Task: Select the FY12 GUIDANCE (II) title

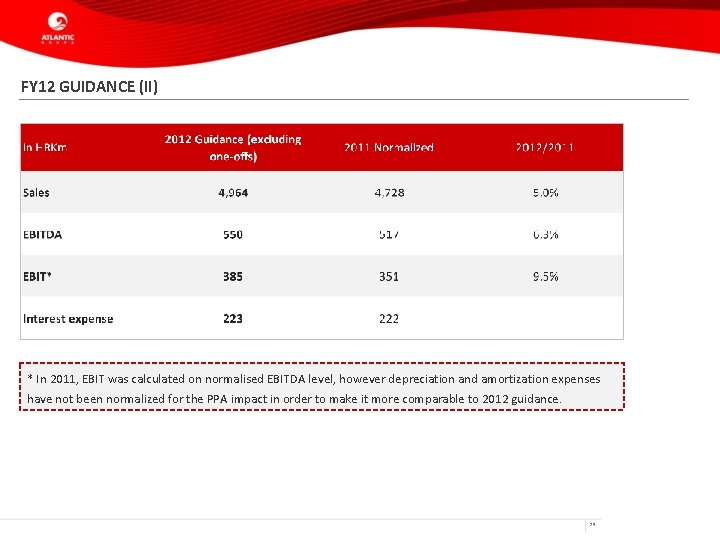Action: click(89, 86)
